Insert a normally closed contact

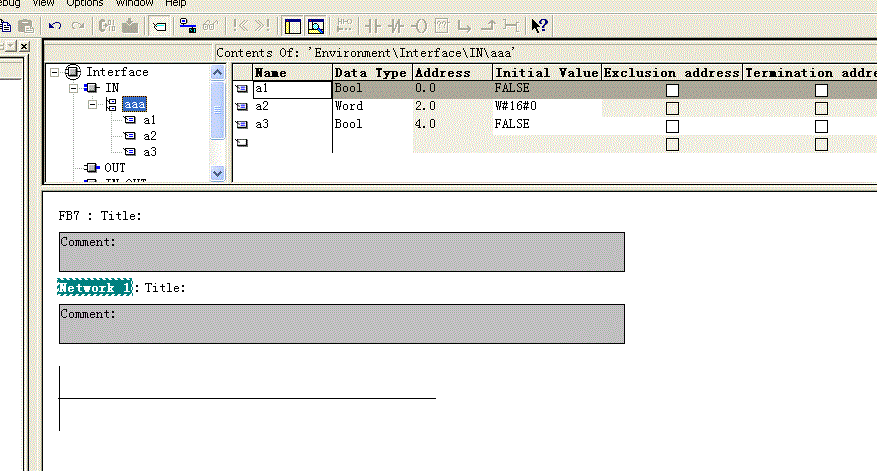[x=395, y=26]
